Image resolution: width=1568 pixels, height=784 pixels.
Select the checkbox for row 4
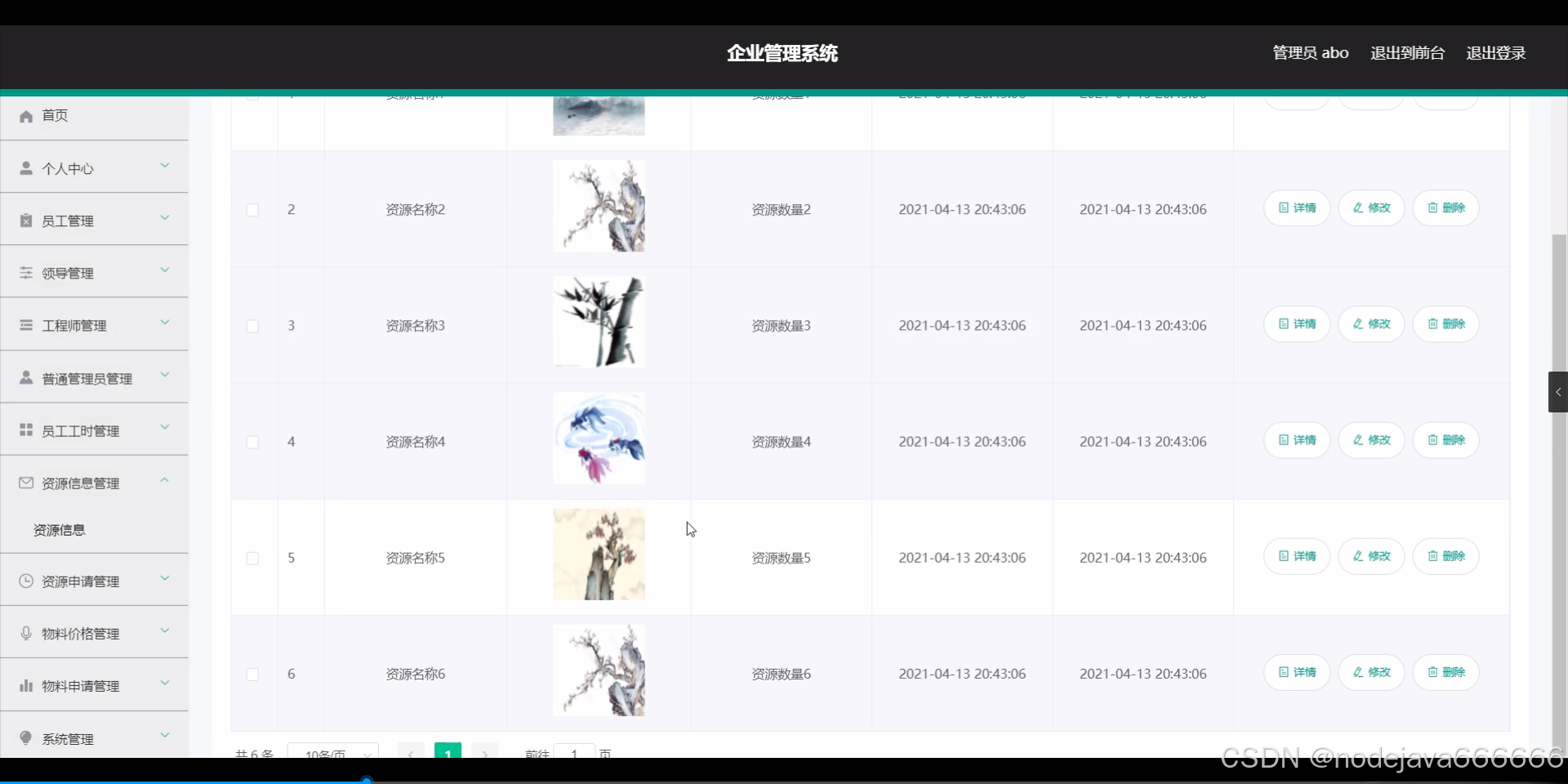click(252, 442)
